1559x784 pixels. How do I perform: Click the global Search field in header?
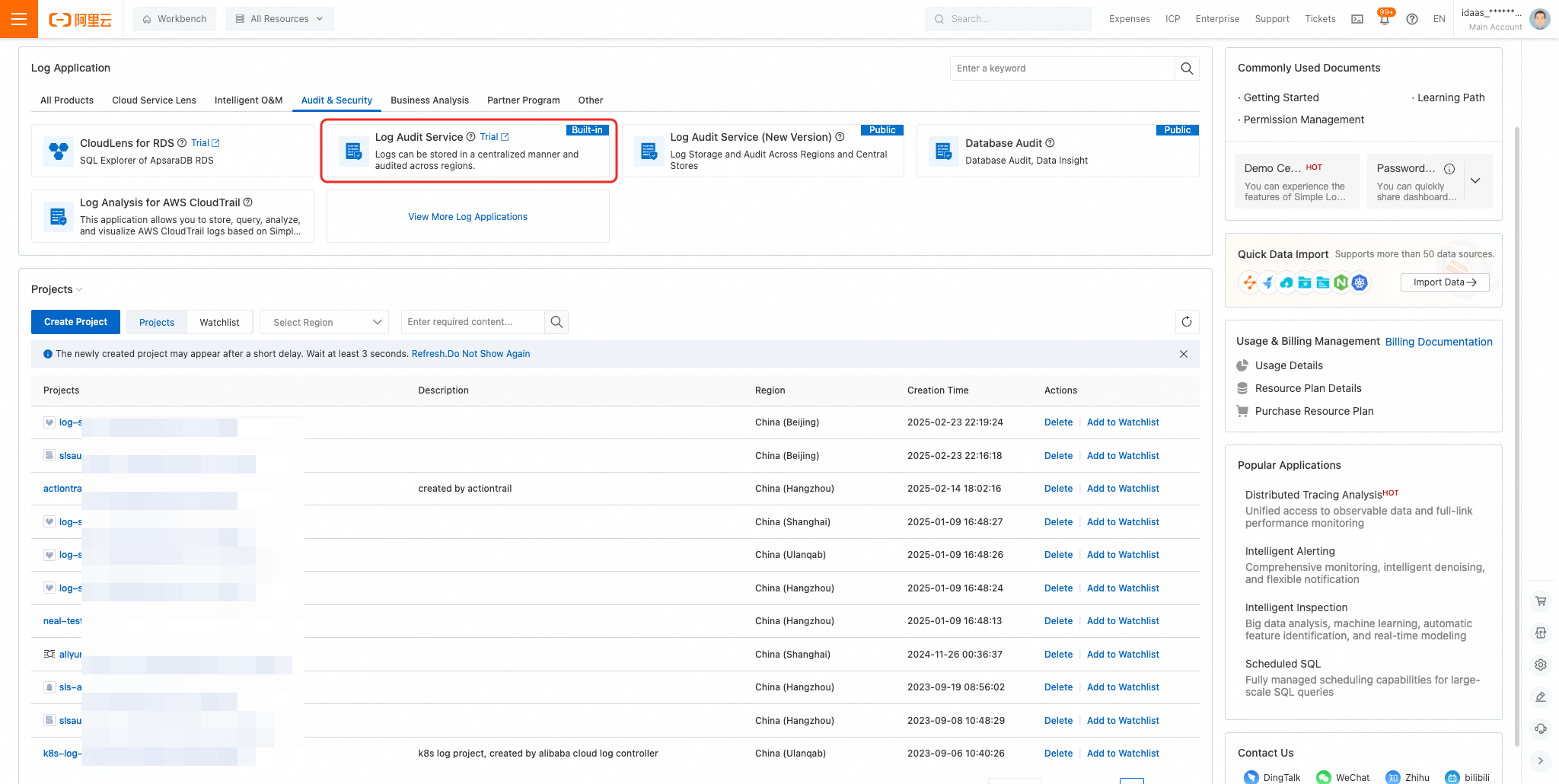pos(1009,19)
